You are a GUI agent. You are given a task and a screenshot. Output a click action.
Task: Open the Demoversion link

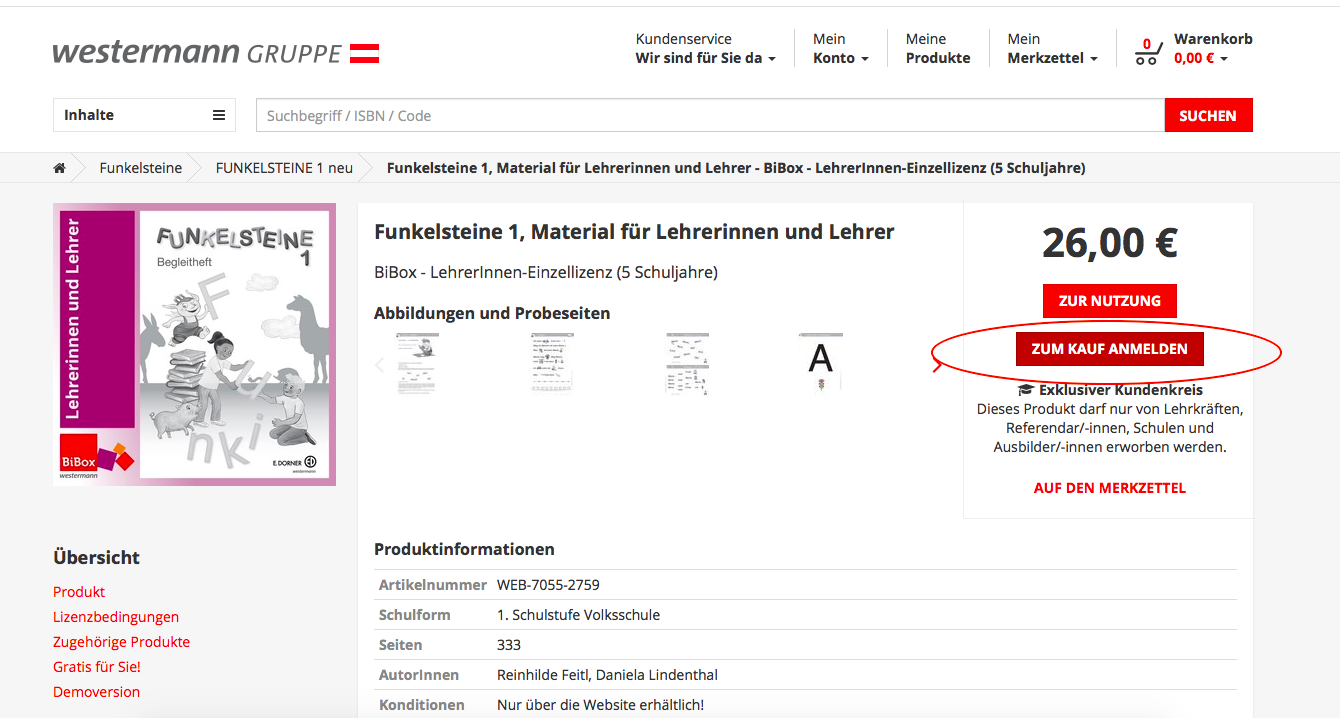tap(96, 692)
